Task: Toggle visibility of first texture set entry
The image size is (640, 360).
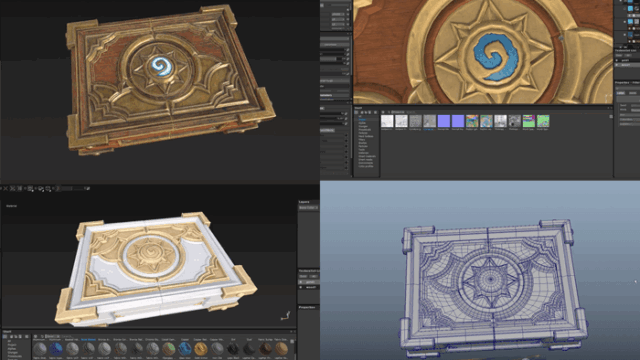Action: [301, 282]
